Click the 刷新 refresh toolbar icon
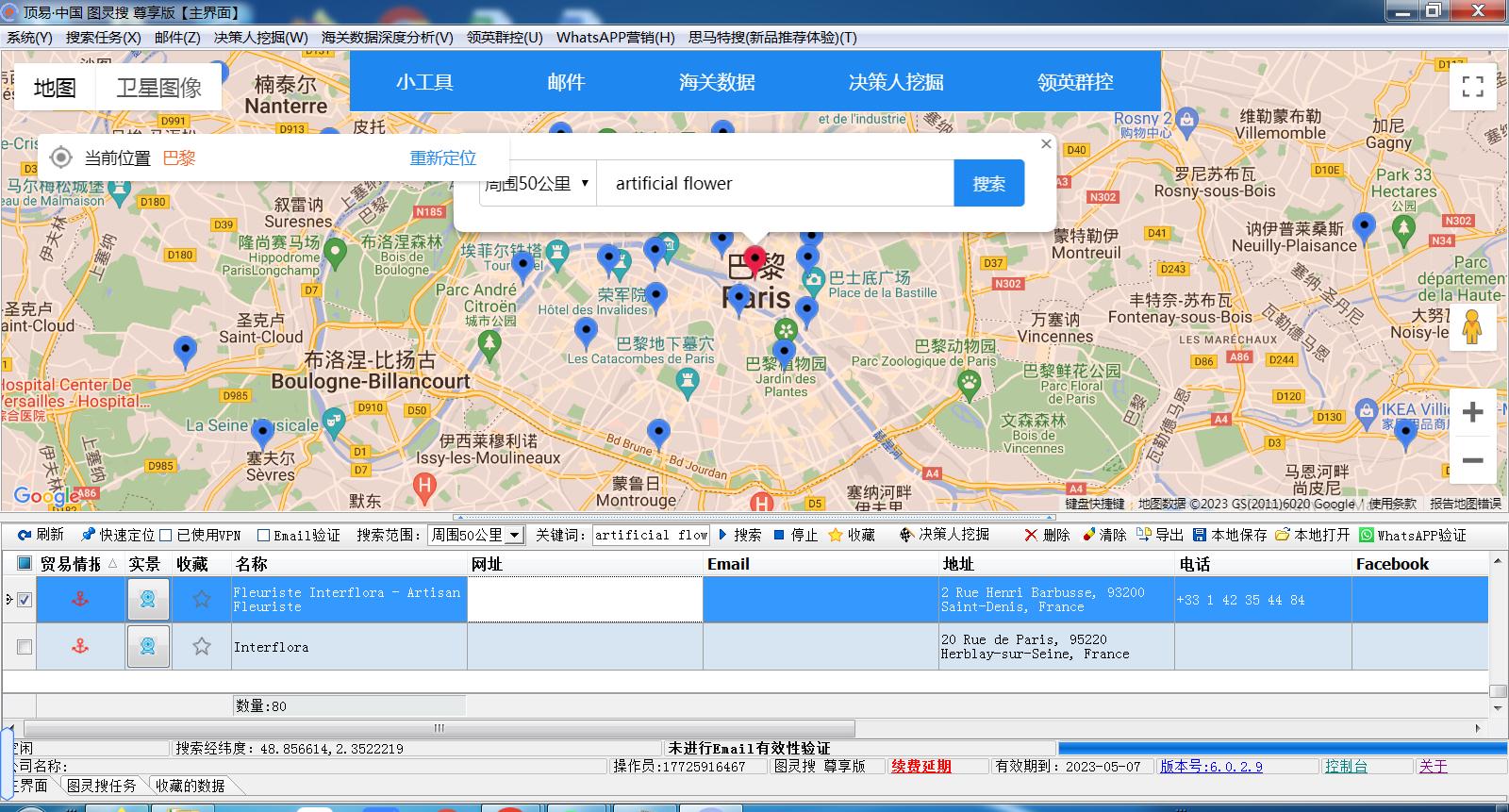The image size is (1509, 812). pos(25,535)
